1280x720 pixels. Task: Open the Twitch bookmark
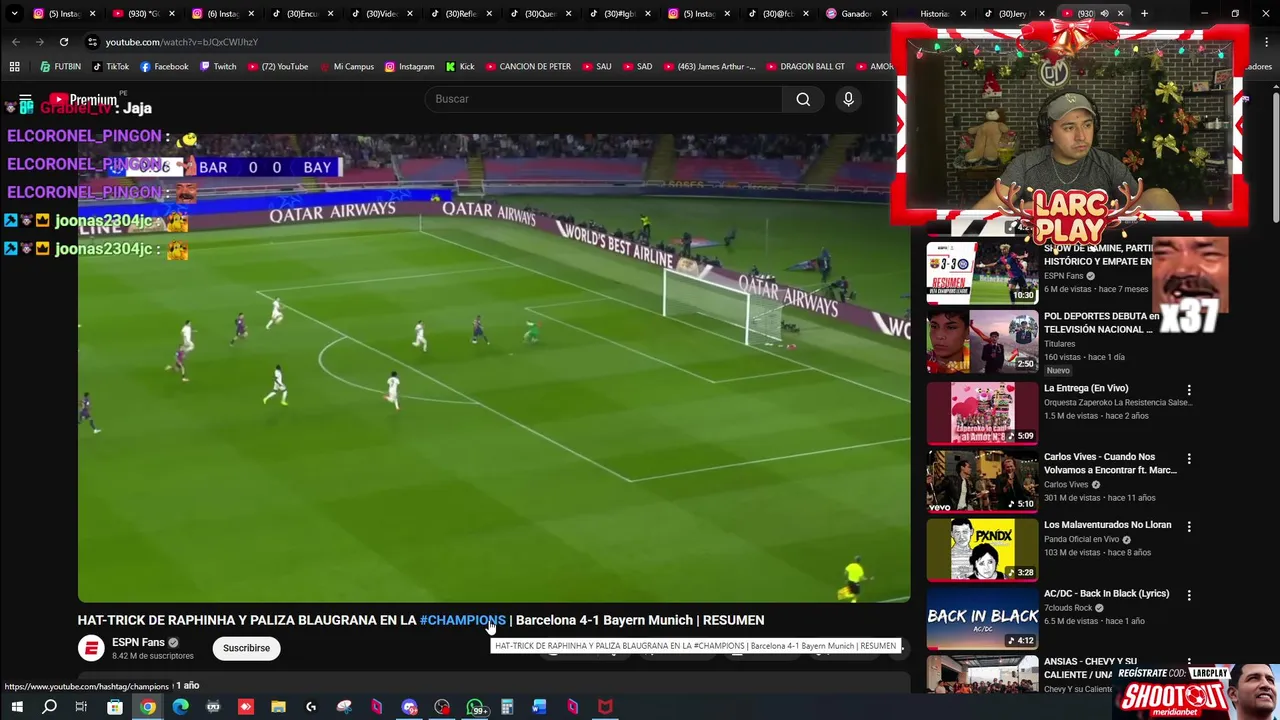(x=218, y=67)
